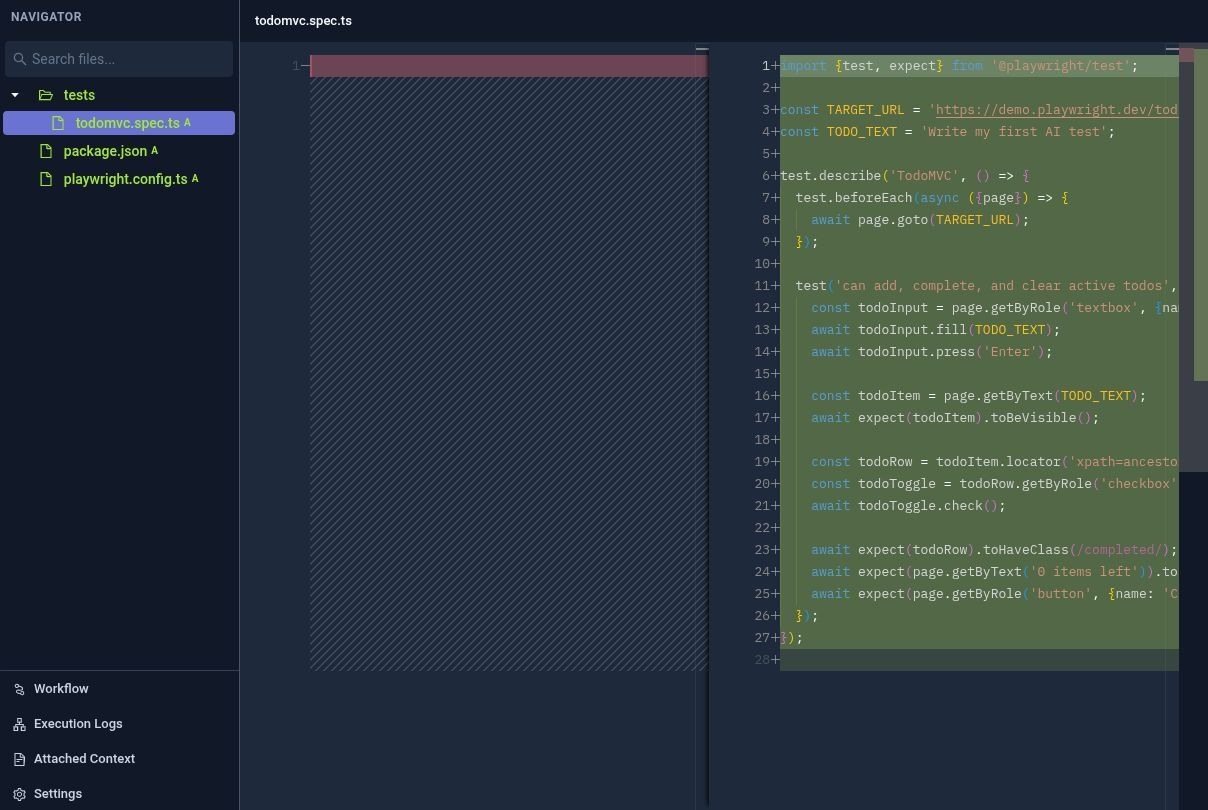Click the file icon beside package.json
Screen dimensions: 1208x810
tap(45, 151)
